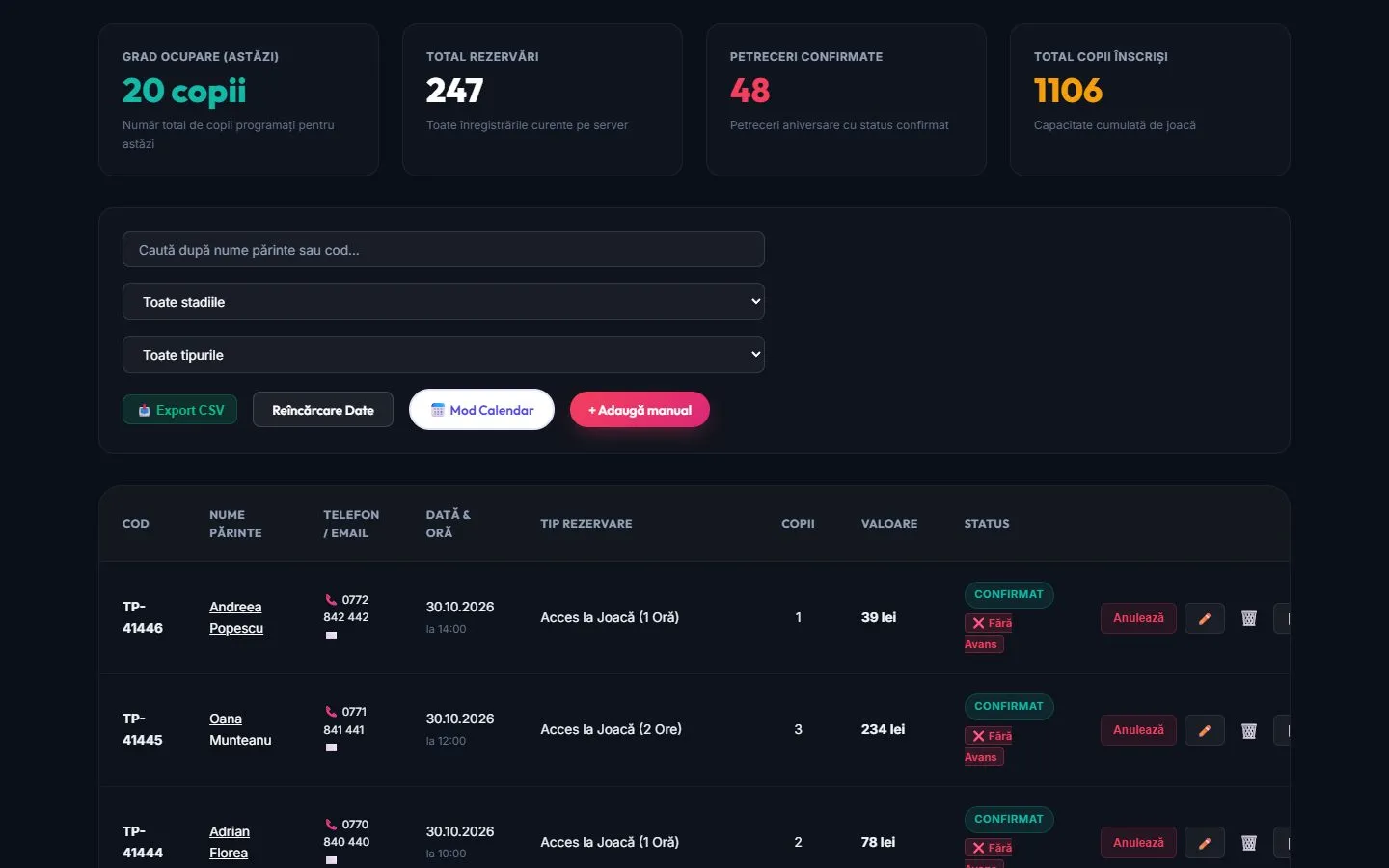The height and width of the screenshot is (868, 1389).
Task: Open pencil edit icon for Oana Munteanu
Action: (1204, 730)
